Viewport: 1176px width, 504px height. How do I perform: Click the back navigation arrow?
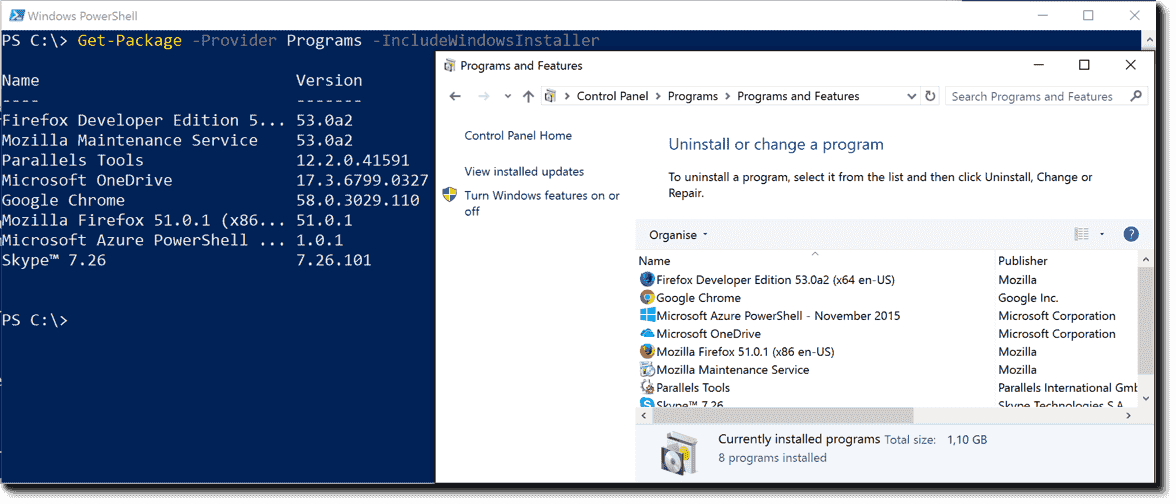click(456, 97)
